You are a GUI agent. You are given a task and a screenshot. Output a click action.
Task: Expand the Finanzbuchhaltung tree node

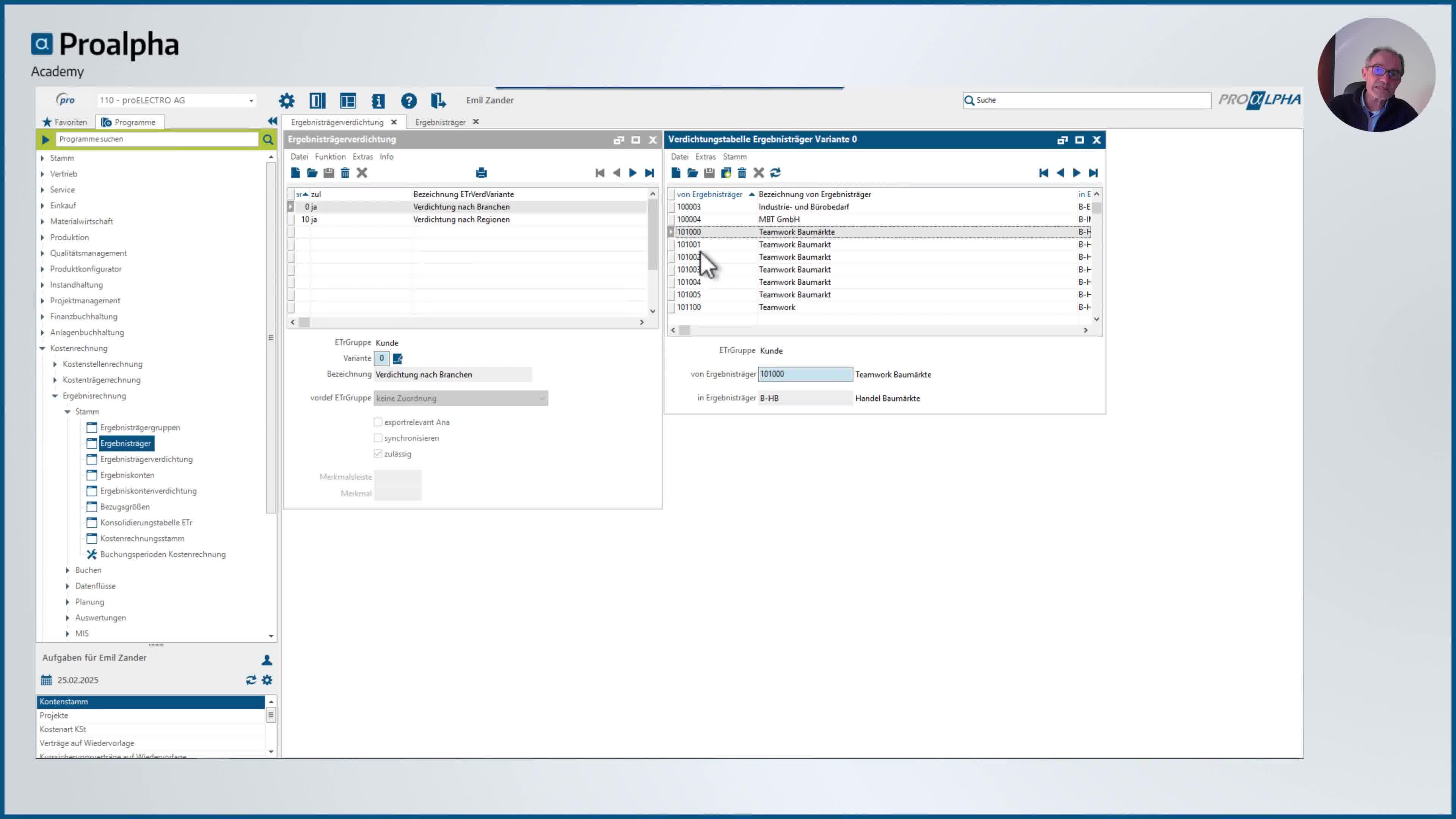pos(43,317)
